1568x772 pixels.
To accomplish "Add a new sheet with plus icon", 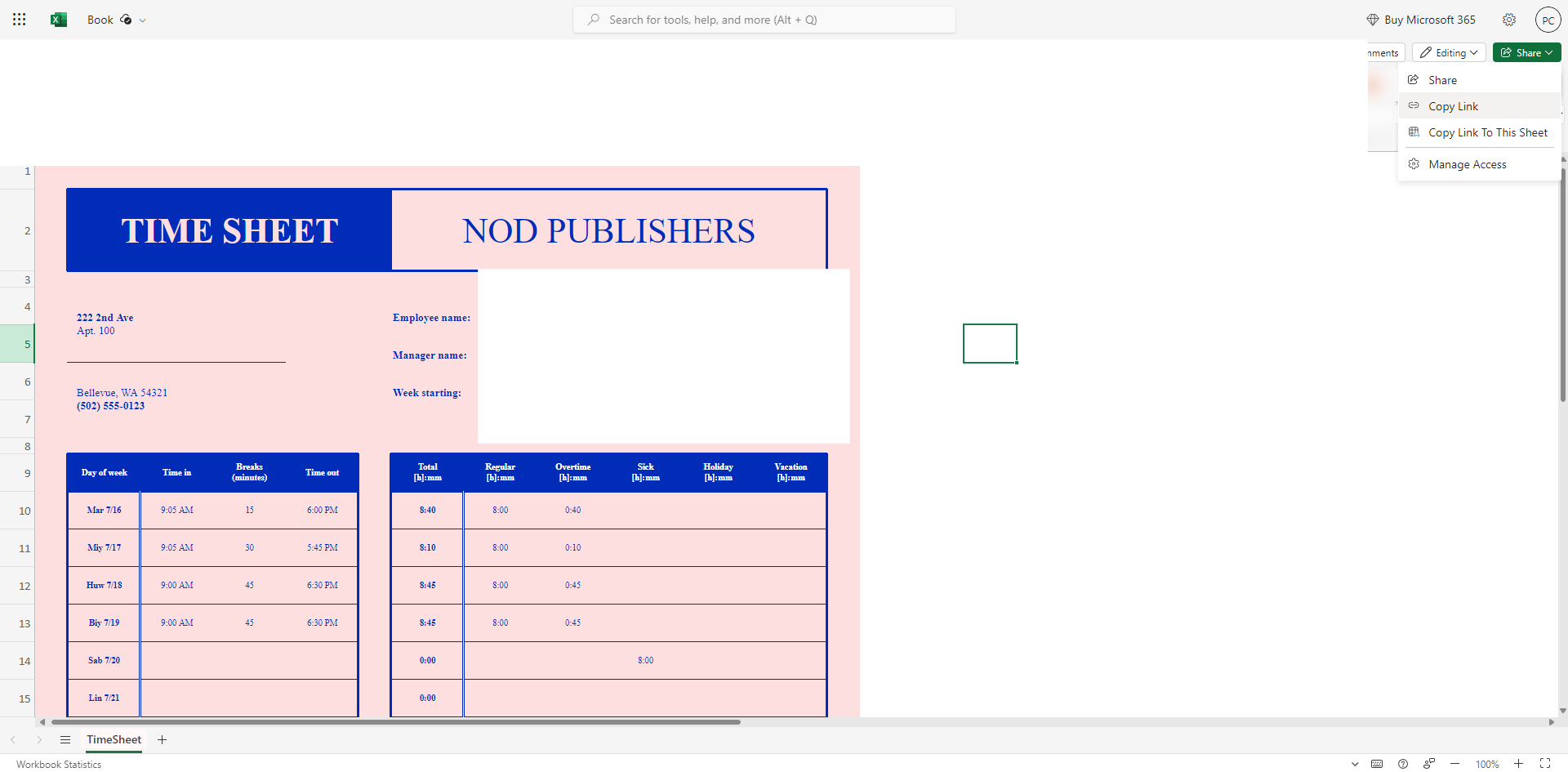I will (x=162, y=740).
